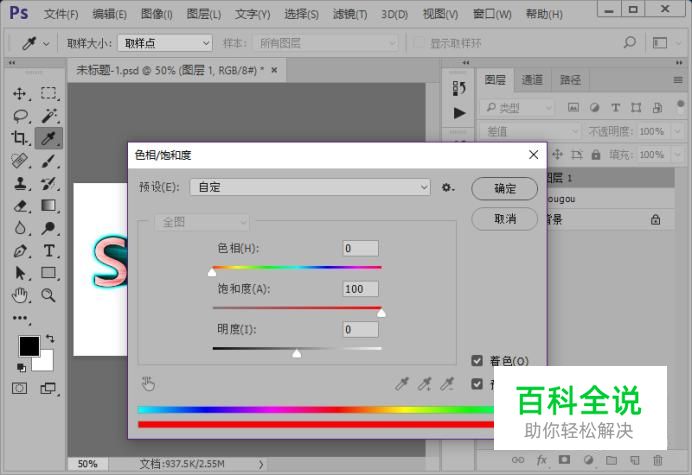Expand the opacity dropdown arrow
This screenshot has width=692, height=475.
(677, 131)
